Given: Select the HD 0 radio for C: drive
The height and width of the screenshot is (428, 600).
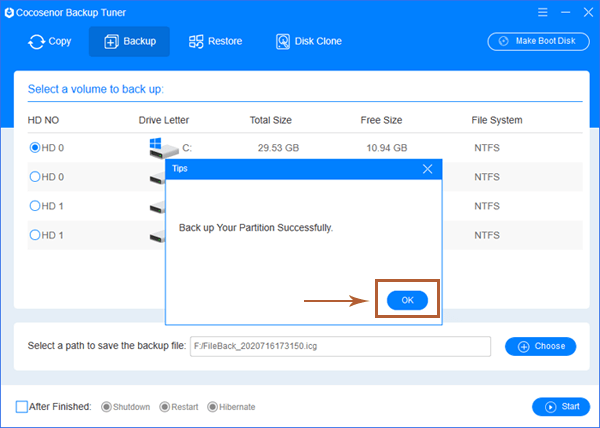Looking at the screenshot, I should pos(35,147).
